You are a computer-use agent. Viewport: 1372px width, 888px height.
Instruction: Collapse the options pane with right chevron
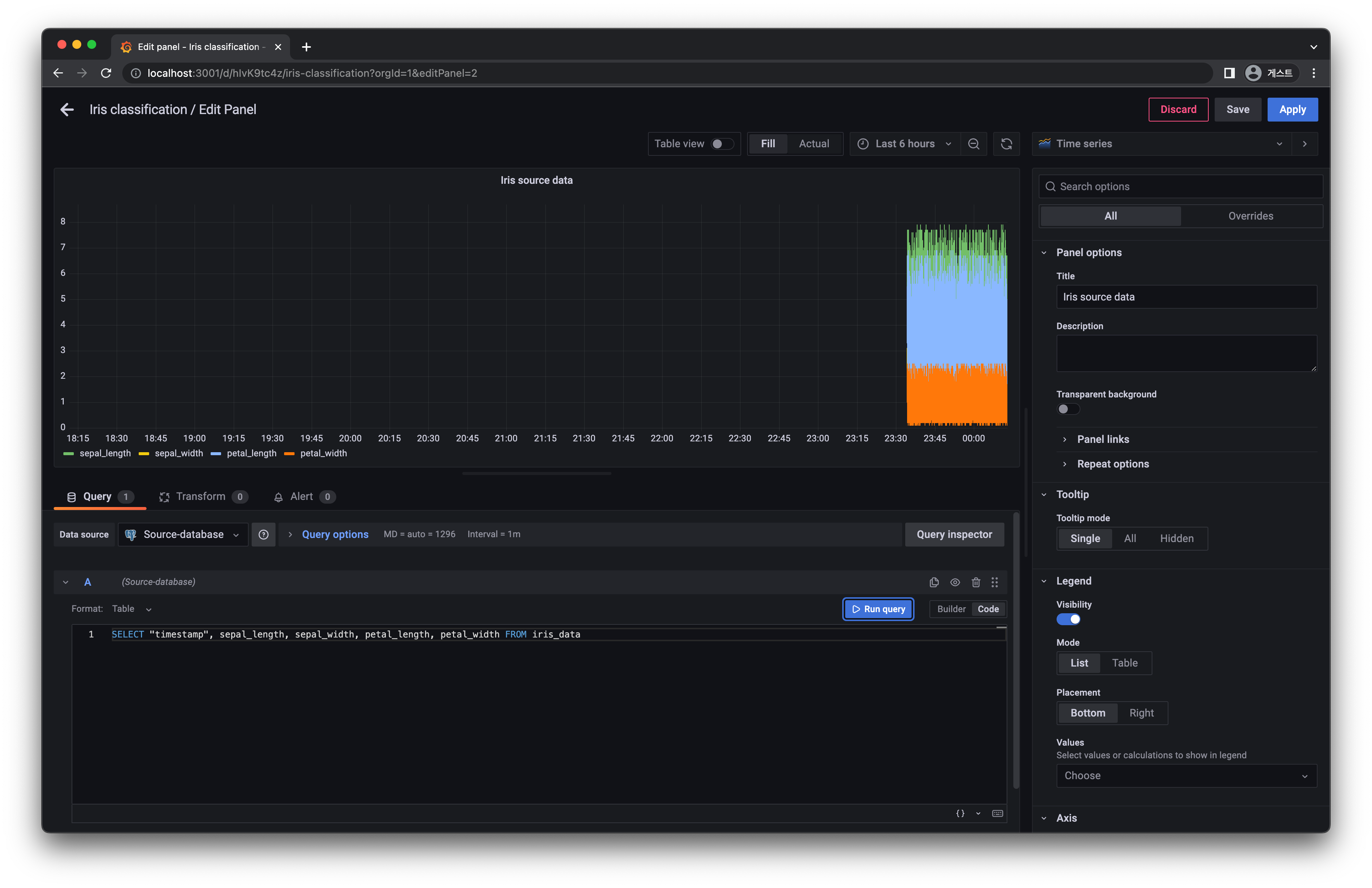(x=1305, y=144)
